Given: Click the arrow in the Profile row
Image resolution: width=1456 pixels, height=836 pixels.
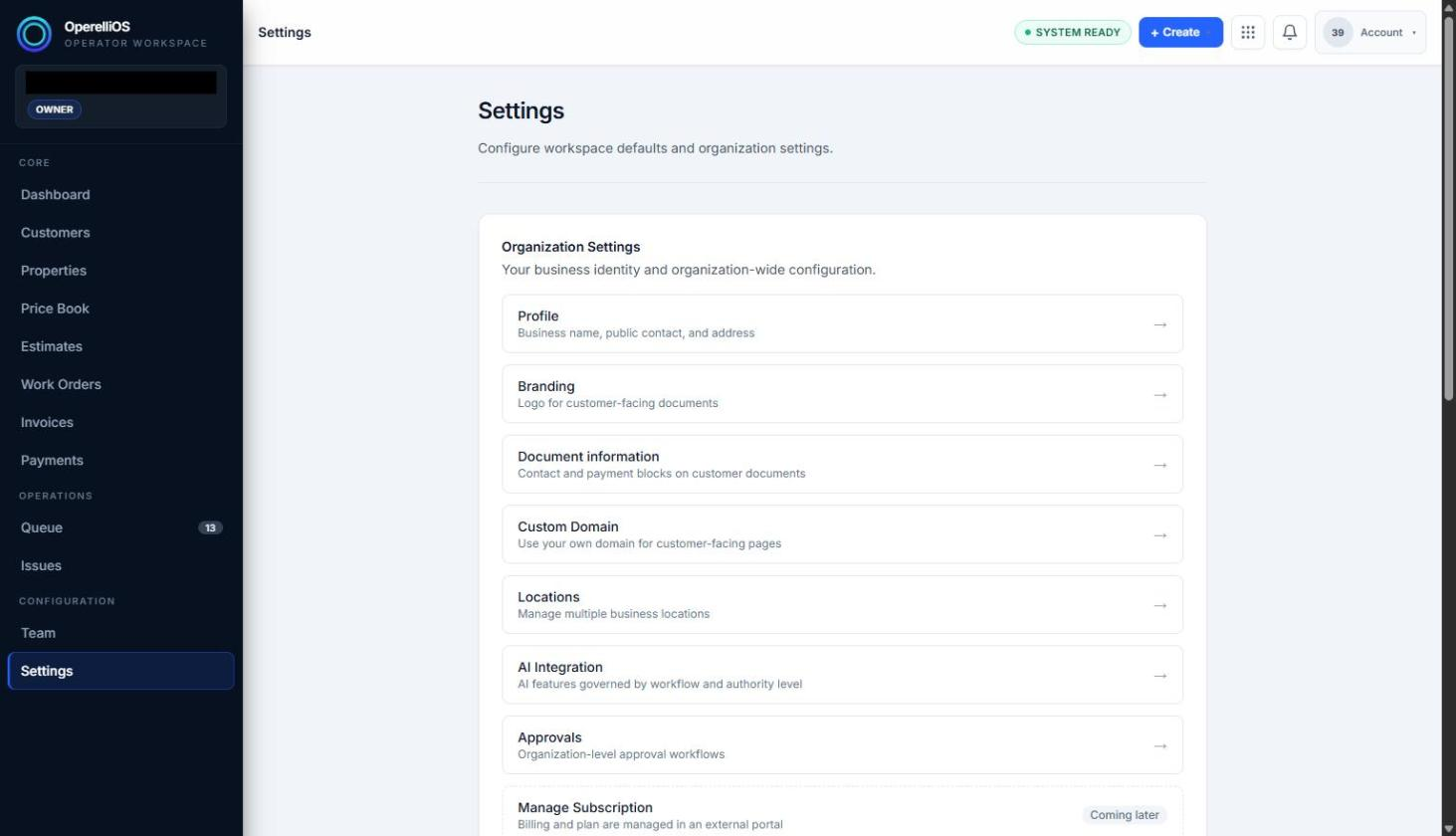Looking at the screenshot, I should [1159, 324].
